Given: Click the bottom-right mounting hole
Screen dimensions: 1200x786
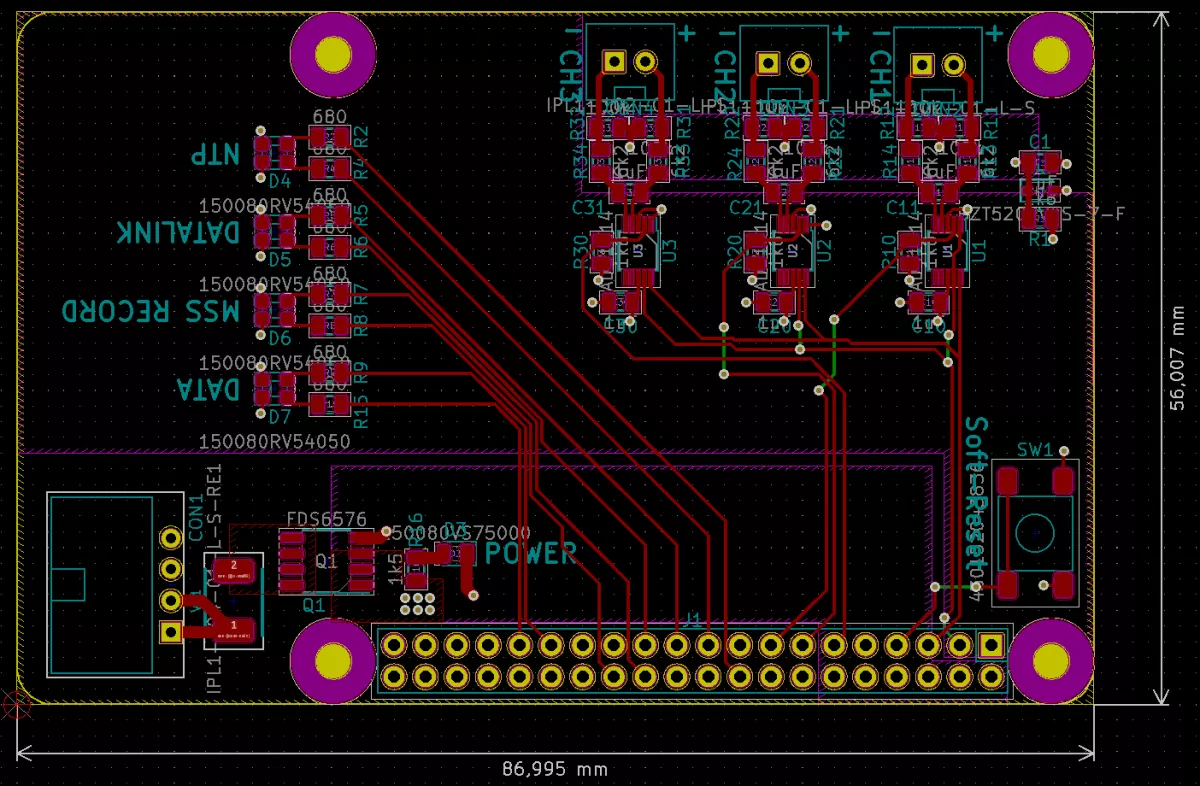Looking at the screenshot, I should click(x=1052, y=661).
